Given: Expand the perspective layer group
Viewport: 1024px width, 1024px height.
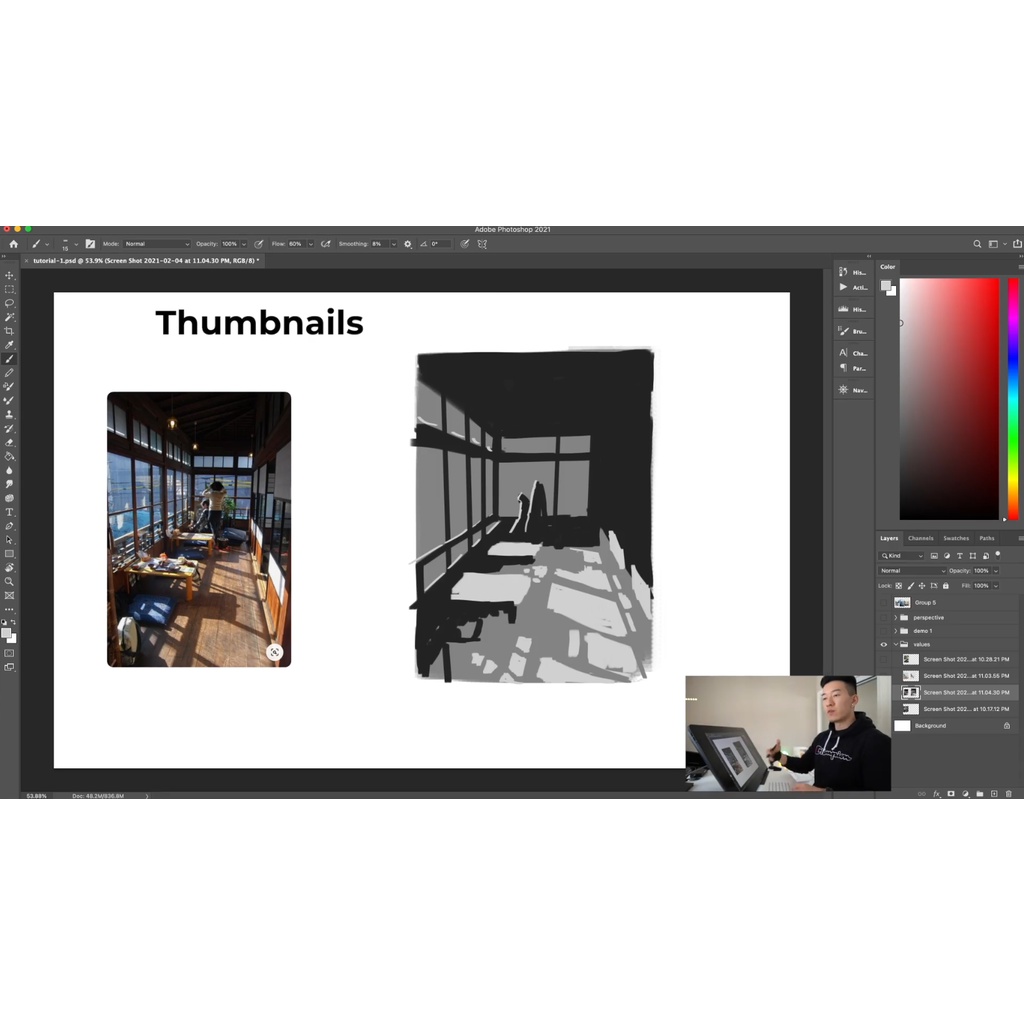Looking at the screenshot, I should point(895,618).
